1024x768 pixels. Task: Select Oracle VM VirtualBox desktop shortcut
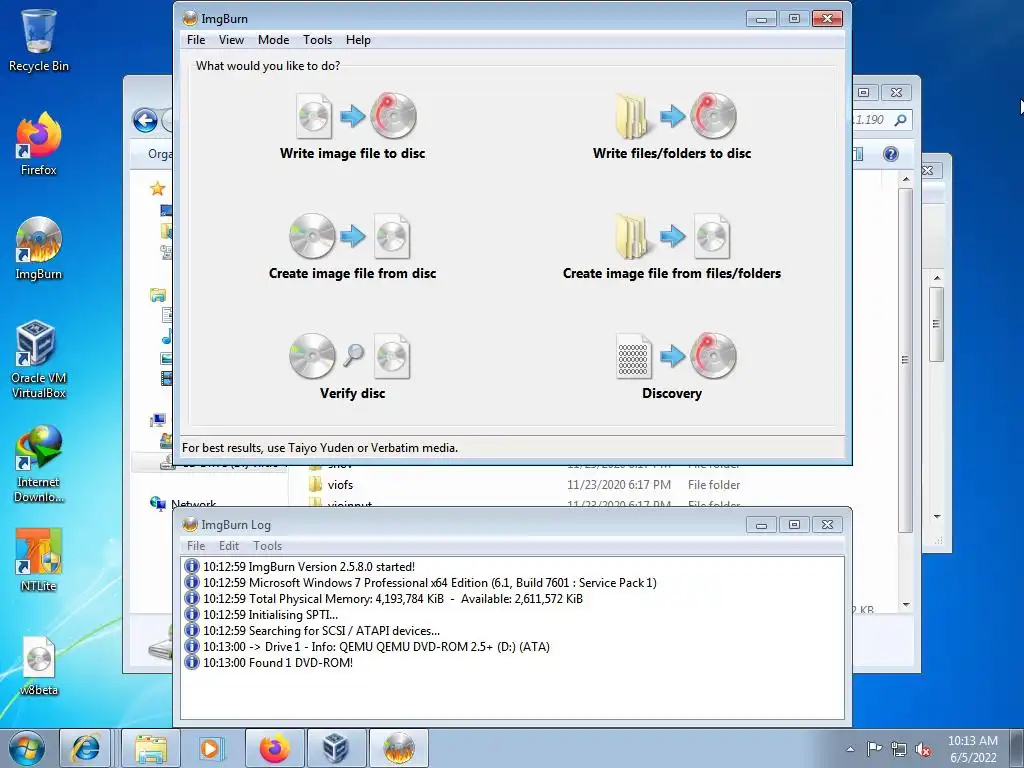tap(39, 359)
